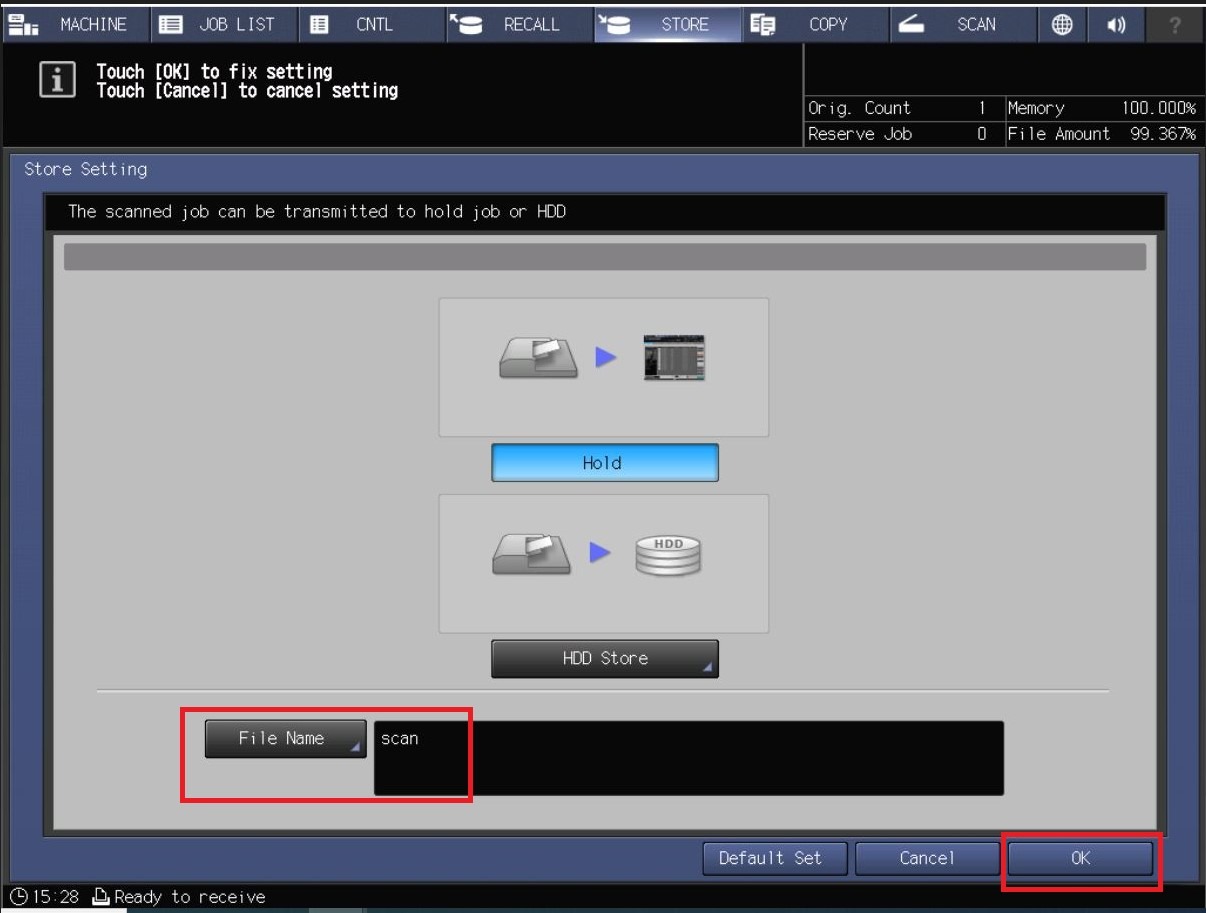1206x913 pixels.
Task: Open the SCAN tab
Action: [961, 25]
